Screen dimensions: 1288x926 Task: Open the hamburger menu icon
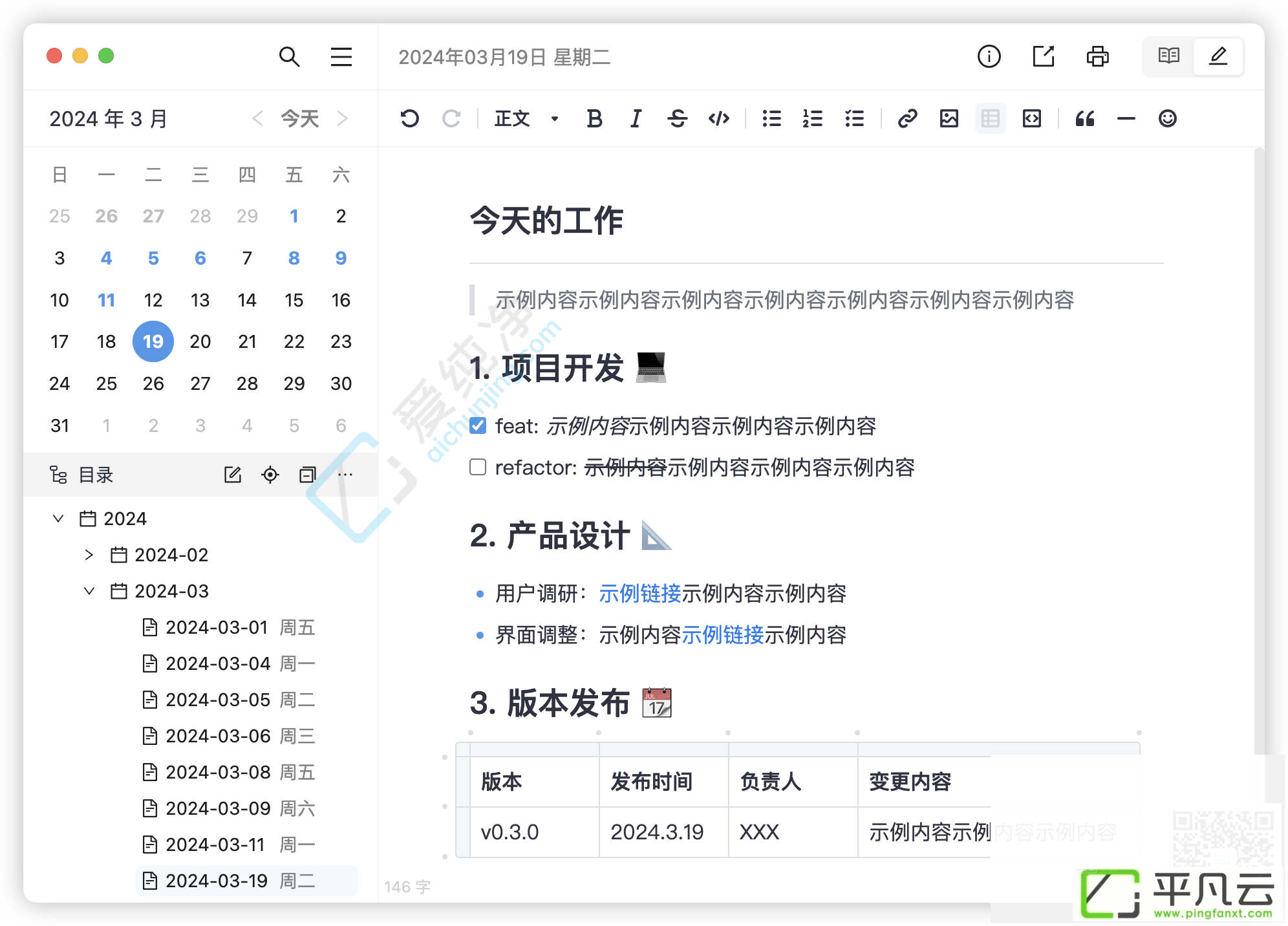341,57
